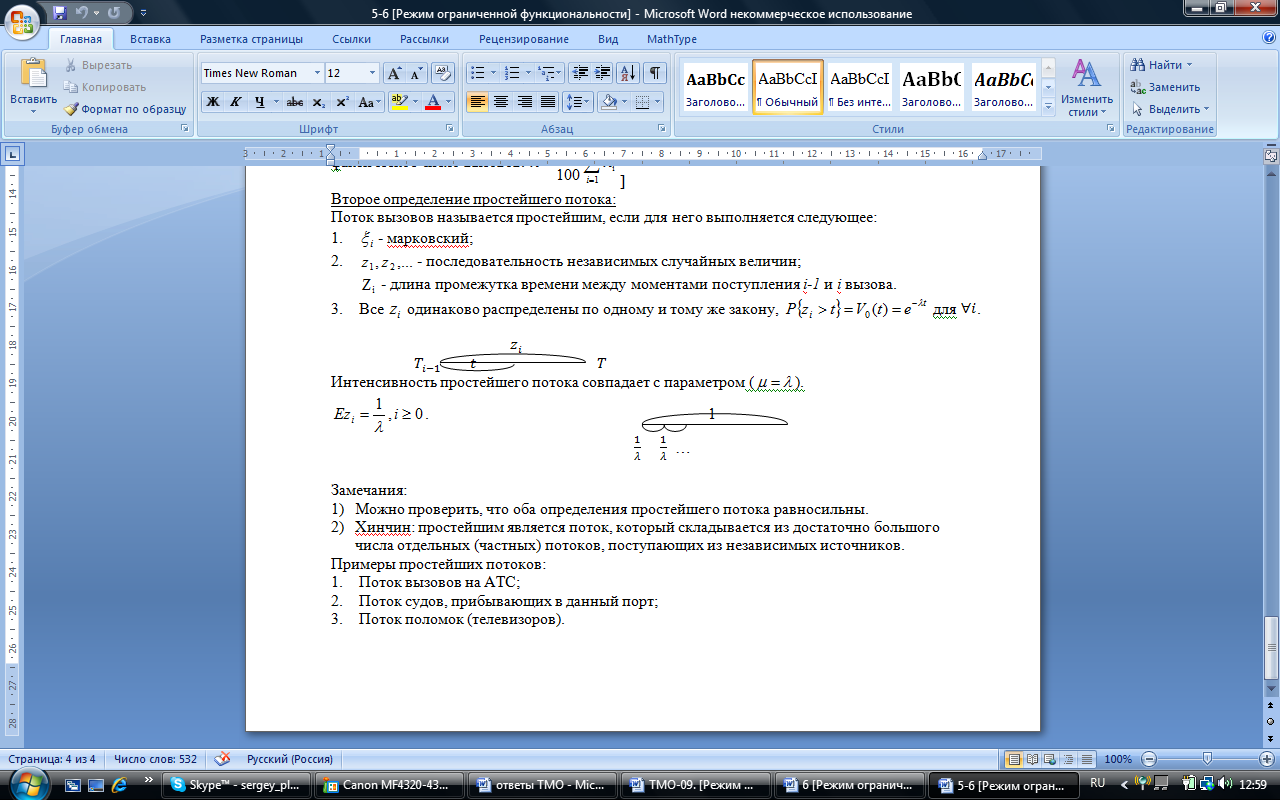Zoom out with minus button
1280x800 pixels.
pos(1150,759)
